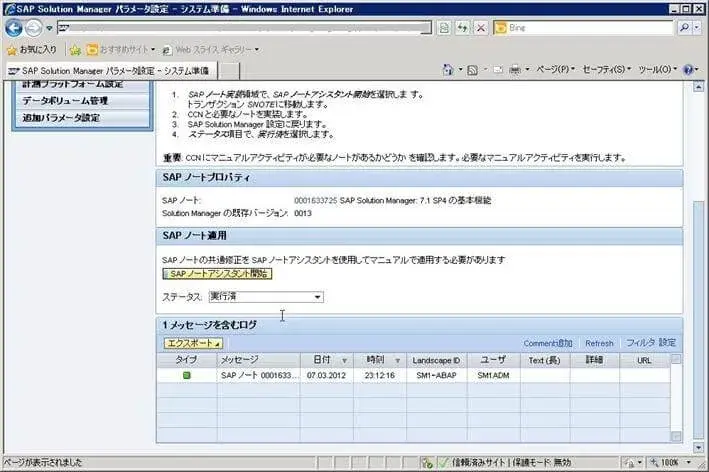Open the おすすめサイト suggested sites link
709x472 pixels.
pos(121,49)
